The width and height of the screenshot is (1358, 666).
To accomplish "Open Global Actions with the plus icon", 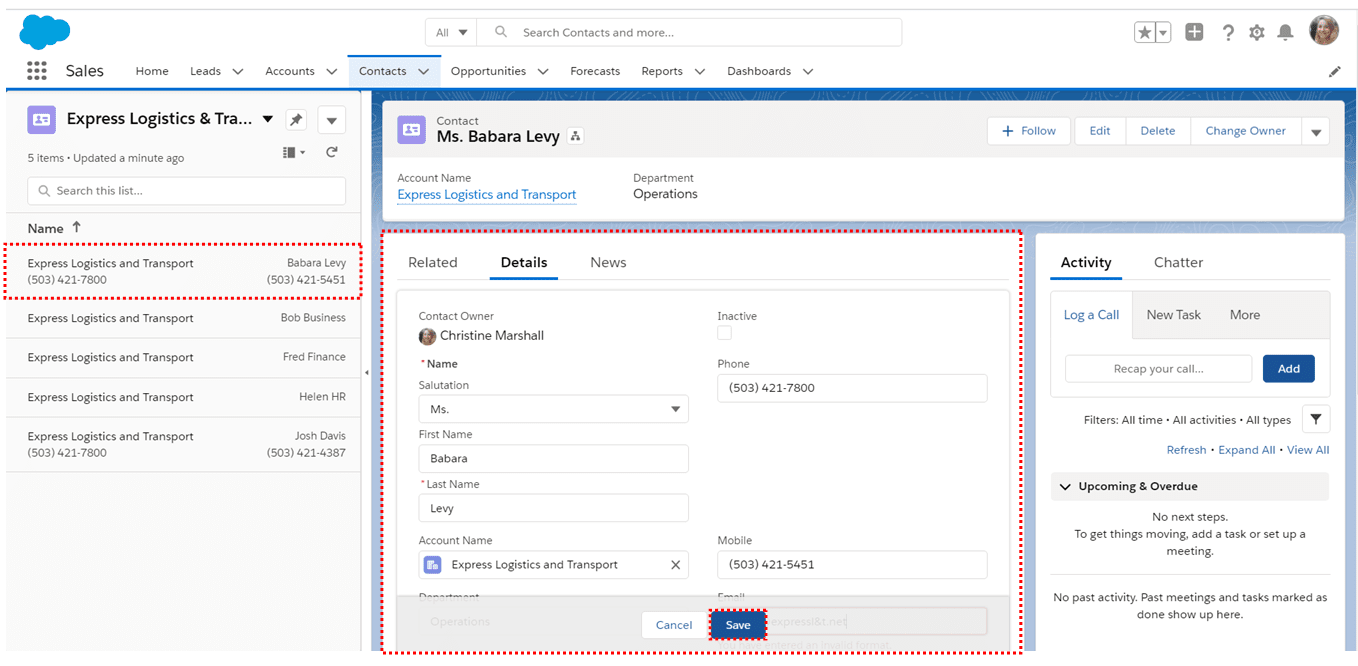I will [x=1194, y=31].
